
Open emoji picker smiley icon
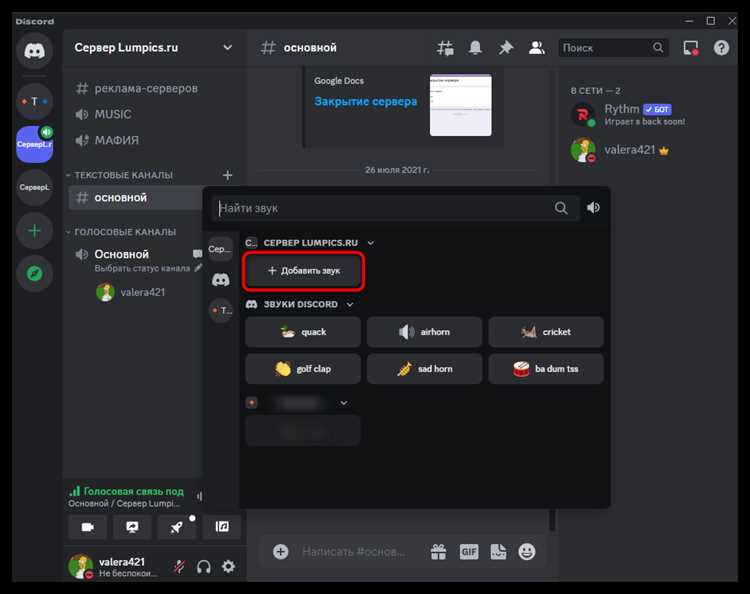pyautogui.click(x=527, y=552)
